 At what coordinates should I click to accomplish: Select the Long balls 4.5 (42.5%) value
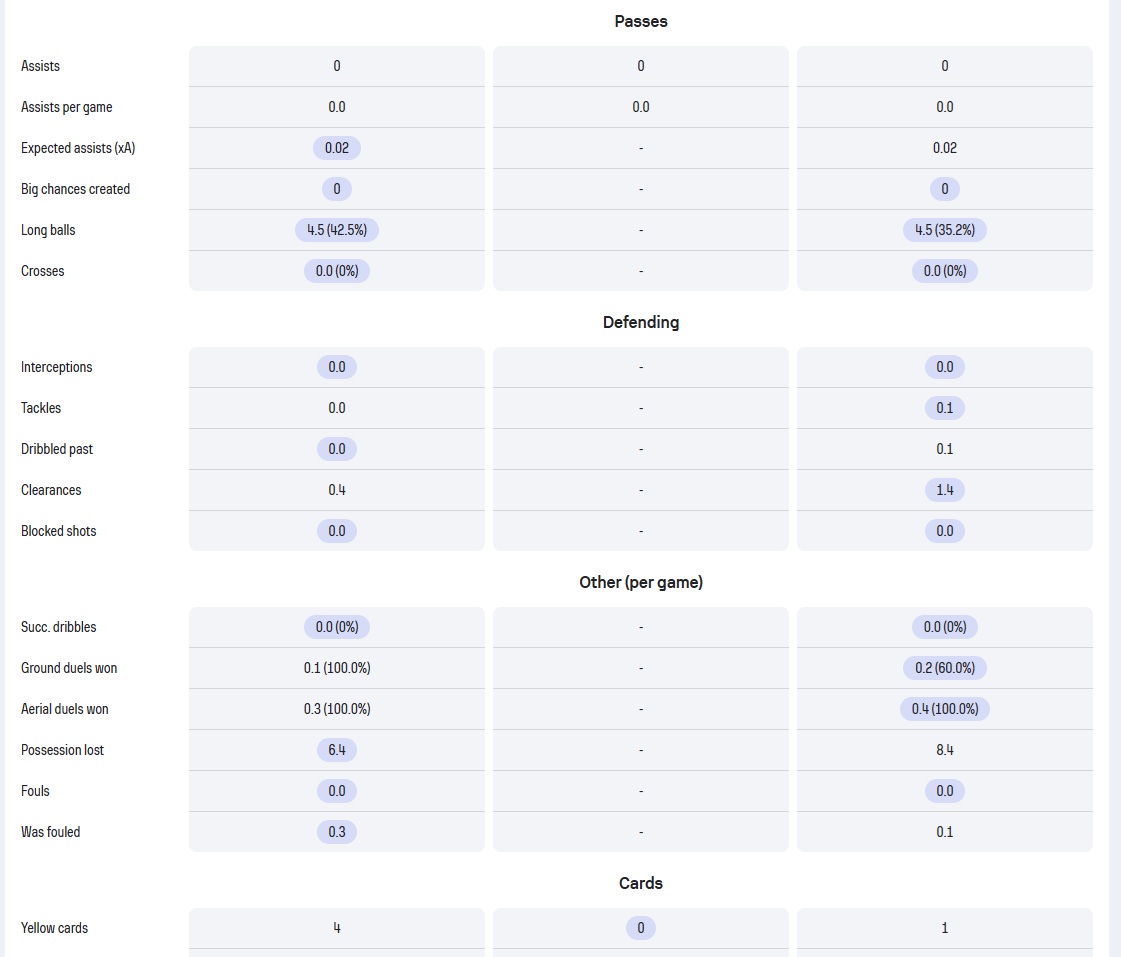[x=337, y=230]
